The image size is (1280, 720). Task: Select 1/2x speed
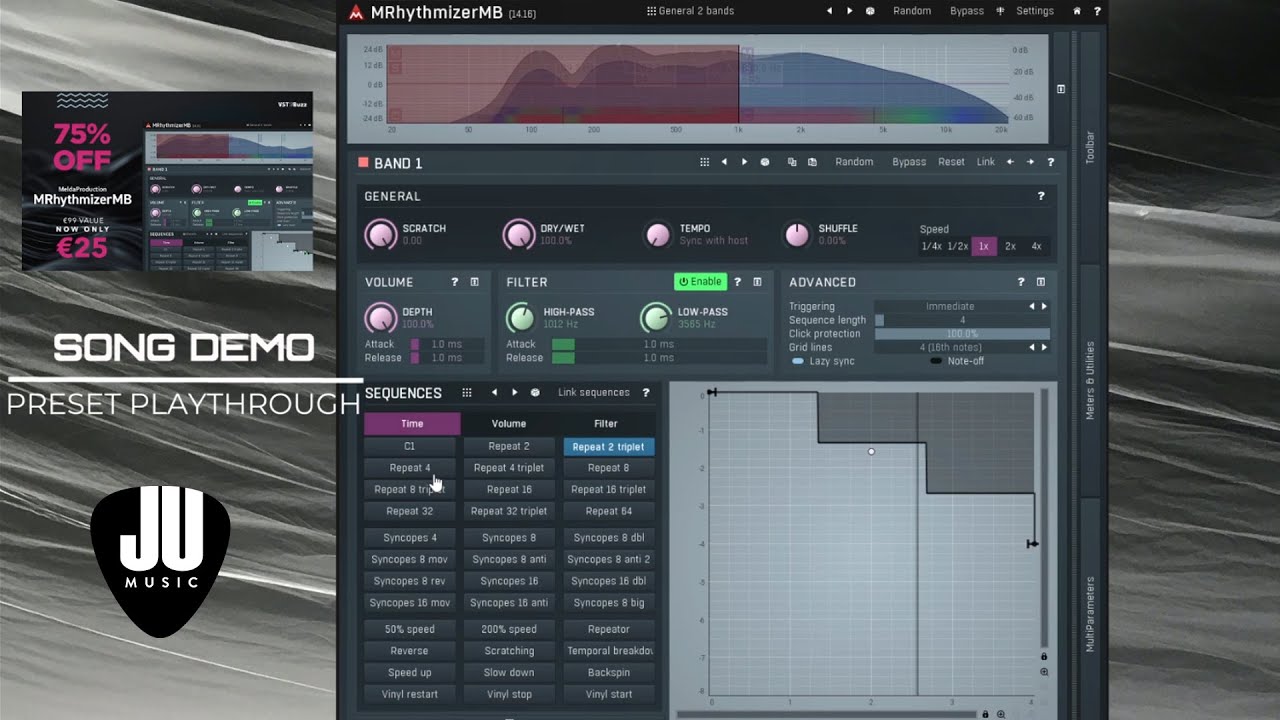(958, 246)
